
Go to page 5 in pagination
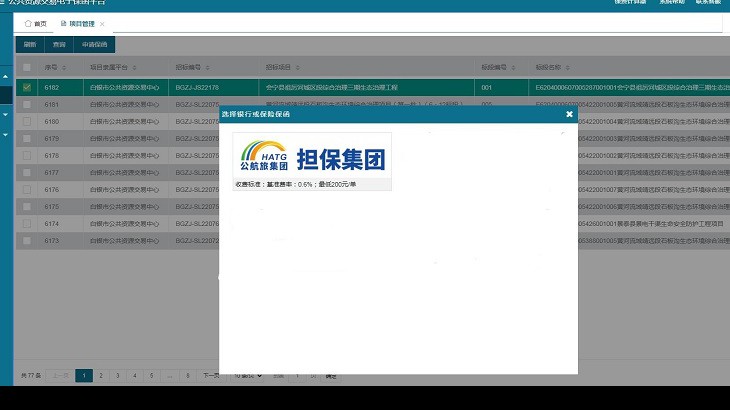pos(151,376)
